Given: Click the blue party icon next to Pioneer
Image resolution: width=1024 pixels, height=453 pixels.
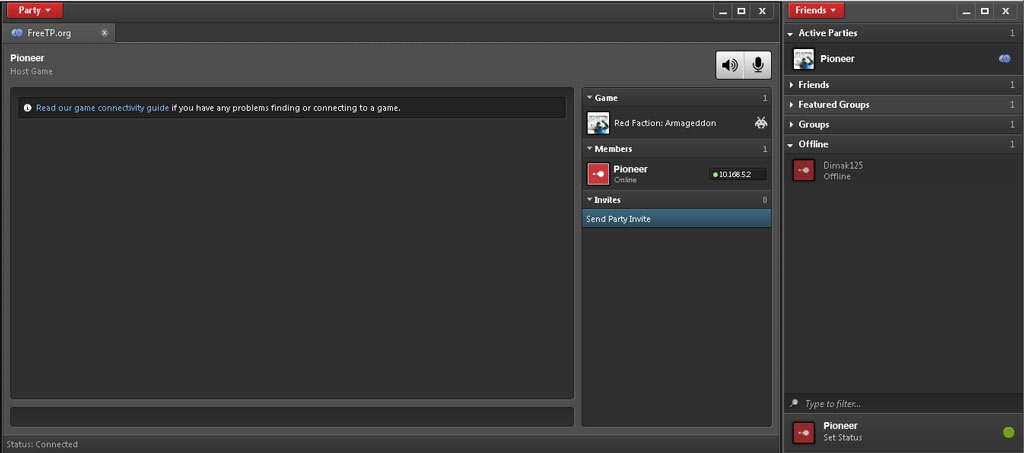Looking at the screenshot, I should pyautogui.click(x=1004, y=59).
